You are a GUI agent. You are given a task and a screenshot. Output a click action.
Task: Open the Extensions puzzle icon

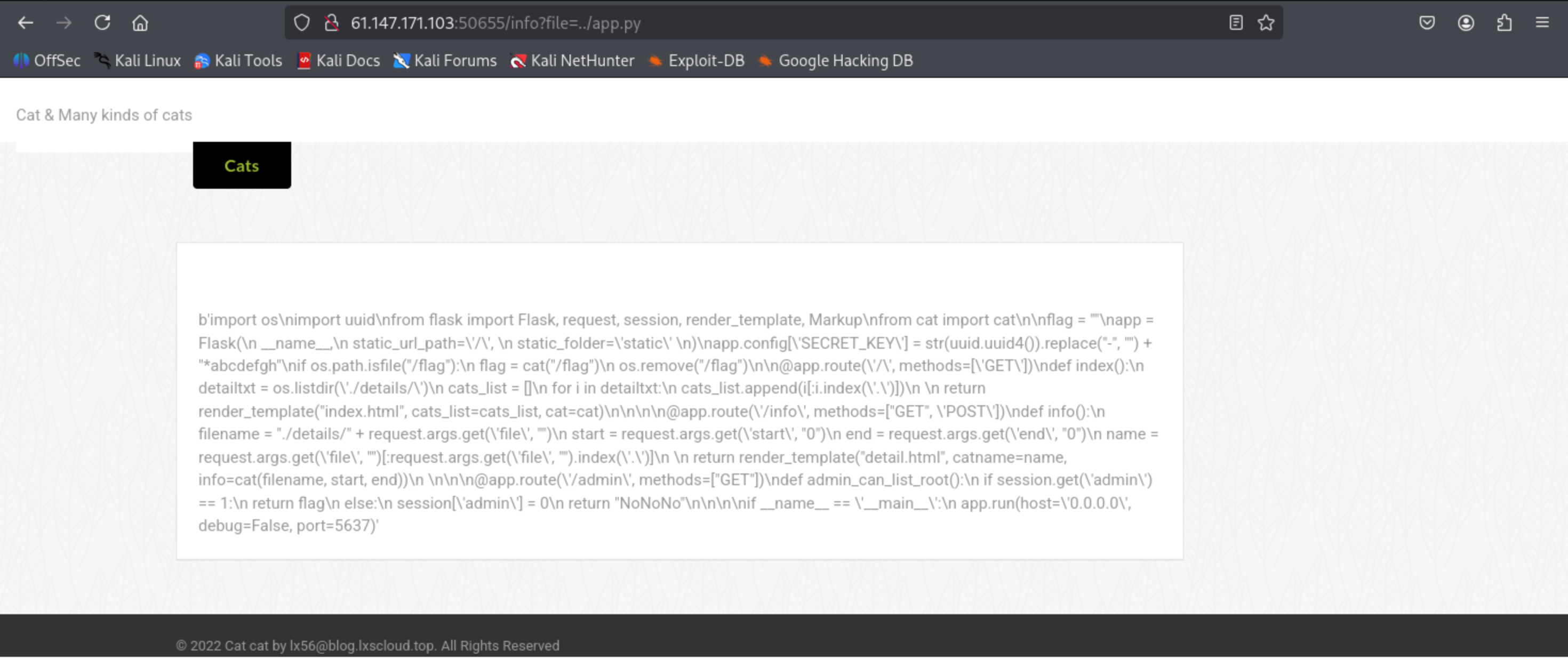pyautogui.click(x=1504, y=23)
